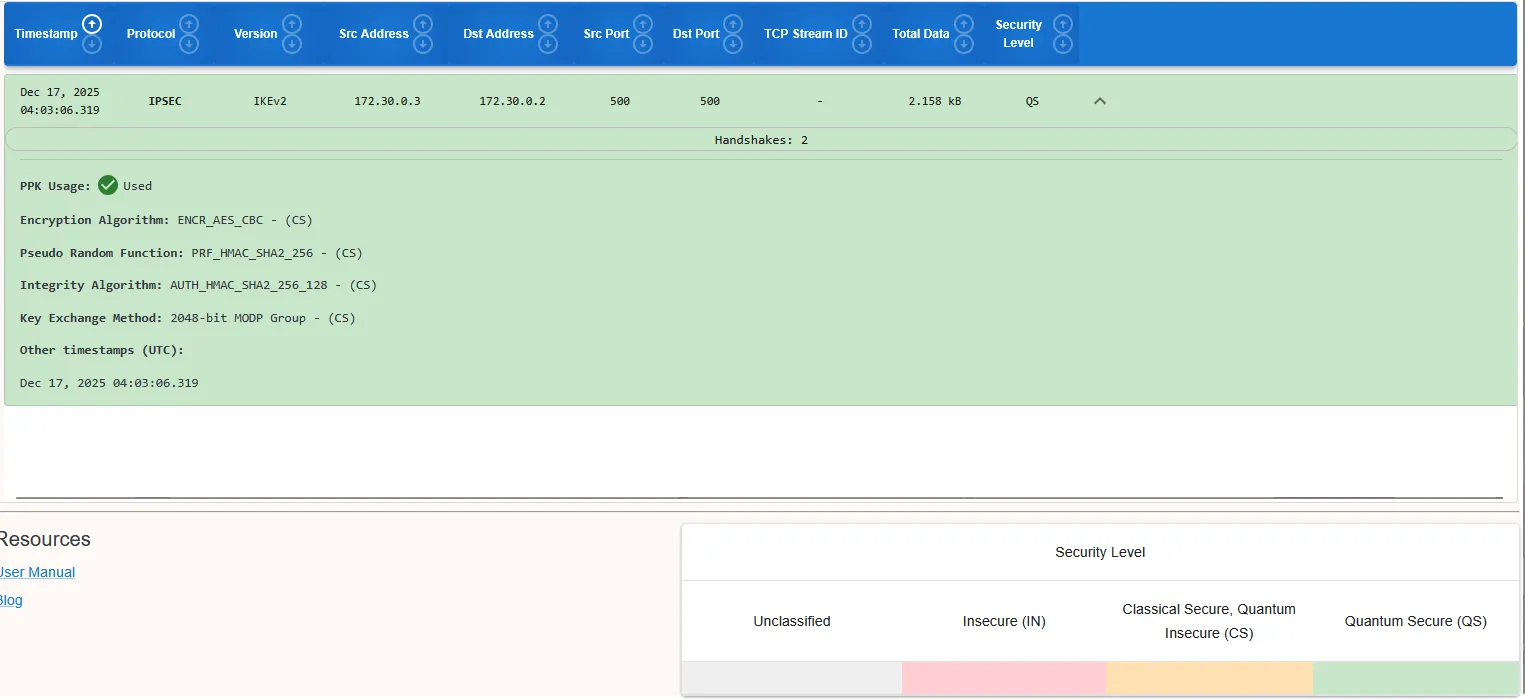The width and height of the screenshot is (1525, 700).
Task: Click the Timestamp column header
Action: click(x=46, y=33)
